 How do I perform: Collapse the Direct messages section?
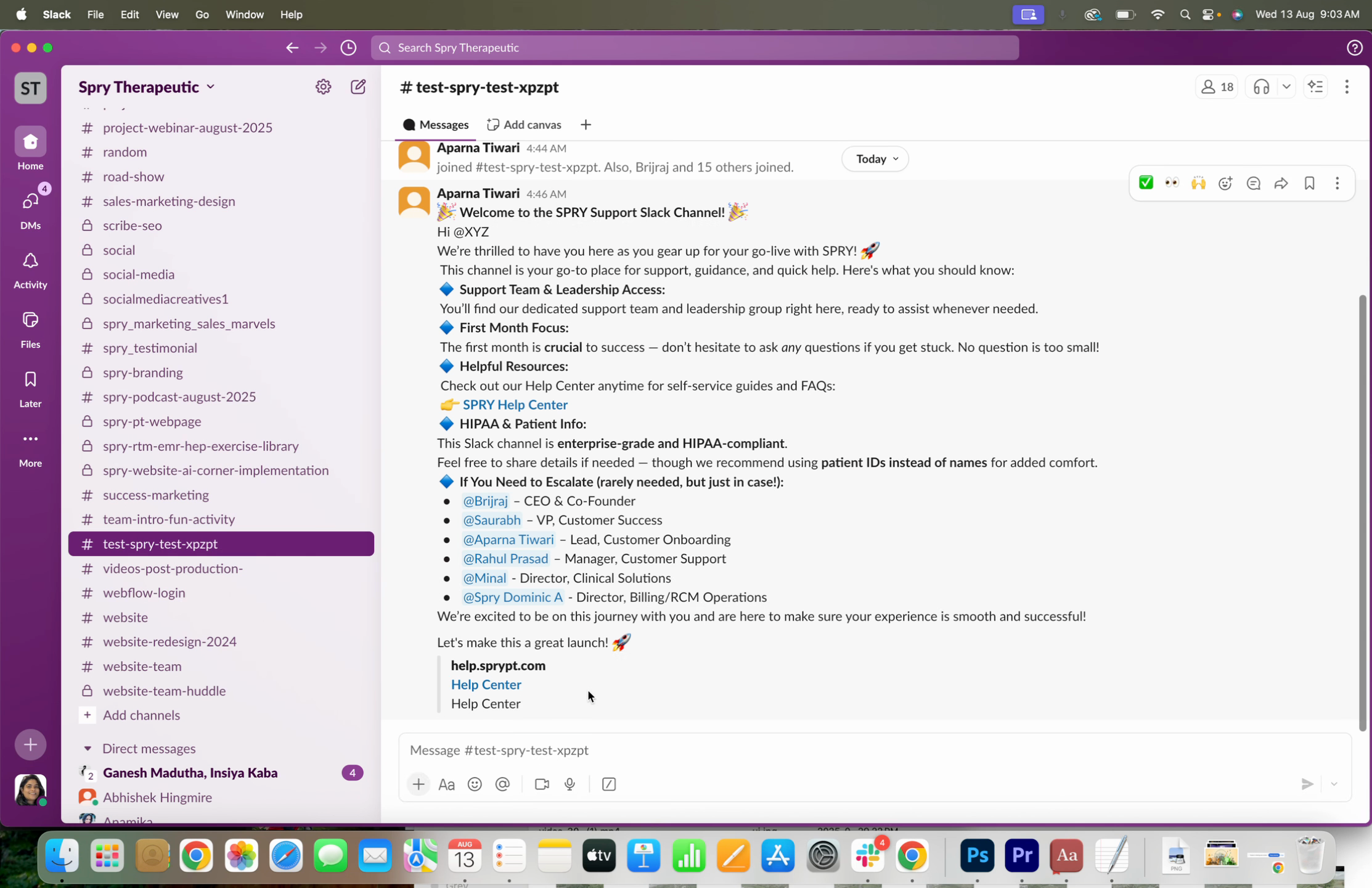pyautogui.click(x=88, y=749)
